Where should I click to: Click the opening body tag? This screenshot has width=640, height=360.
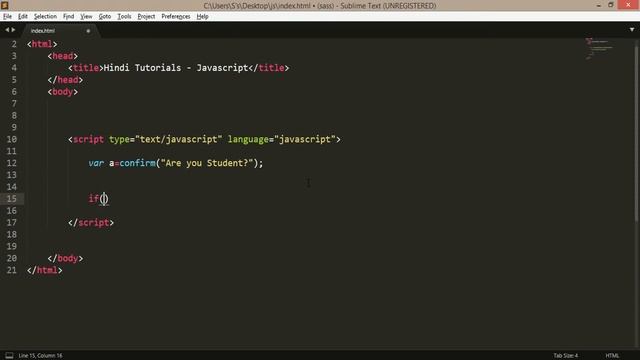[62, 91]
